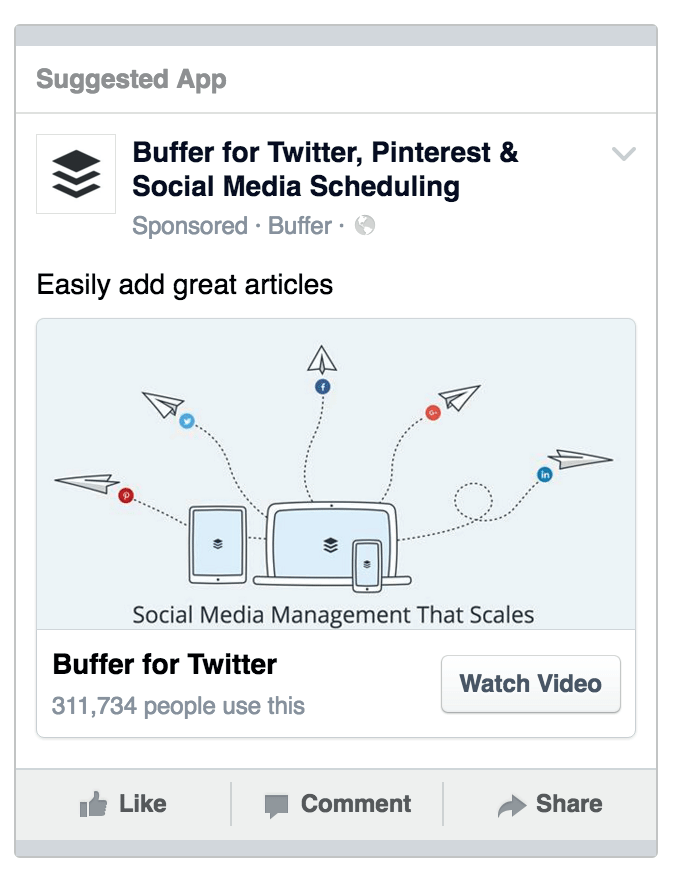Click the Share arrow icon
This screenshot has height=874, width=680.
point(512,805)
